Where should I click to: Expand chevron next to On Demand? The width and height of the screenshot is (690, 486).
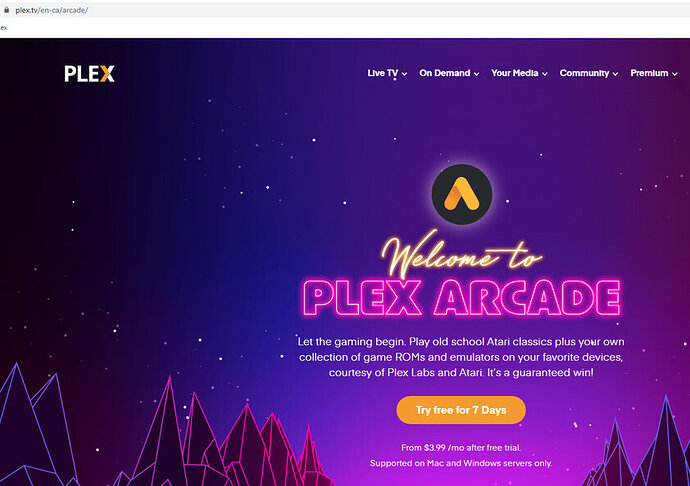click(477, 74)
